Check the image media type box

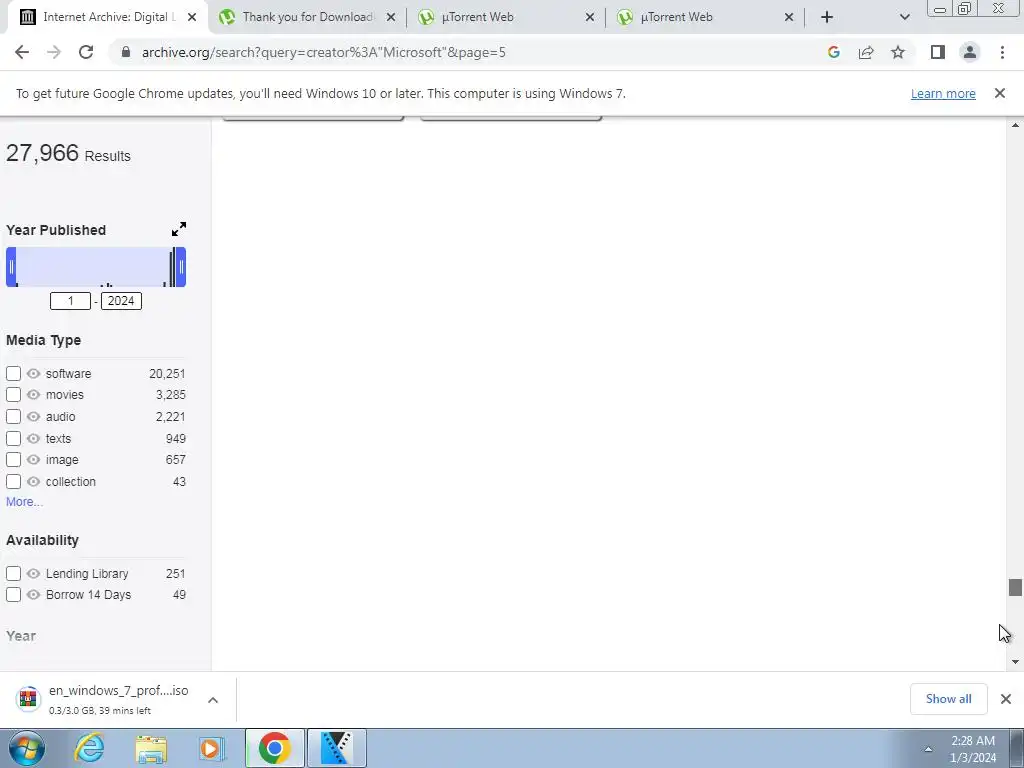[13, 460]
